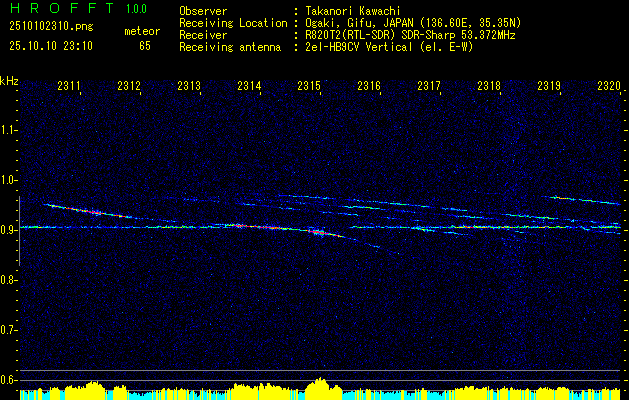Click the meteor count value 65
Screen dimensions: 629x400
[145, 46]
